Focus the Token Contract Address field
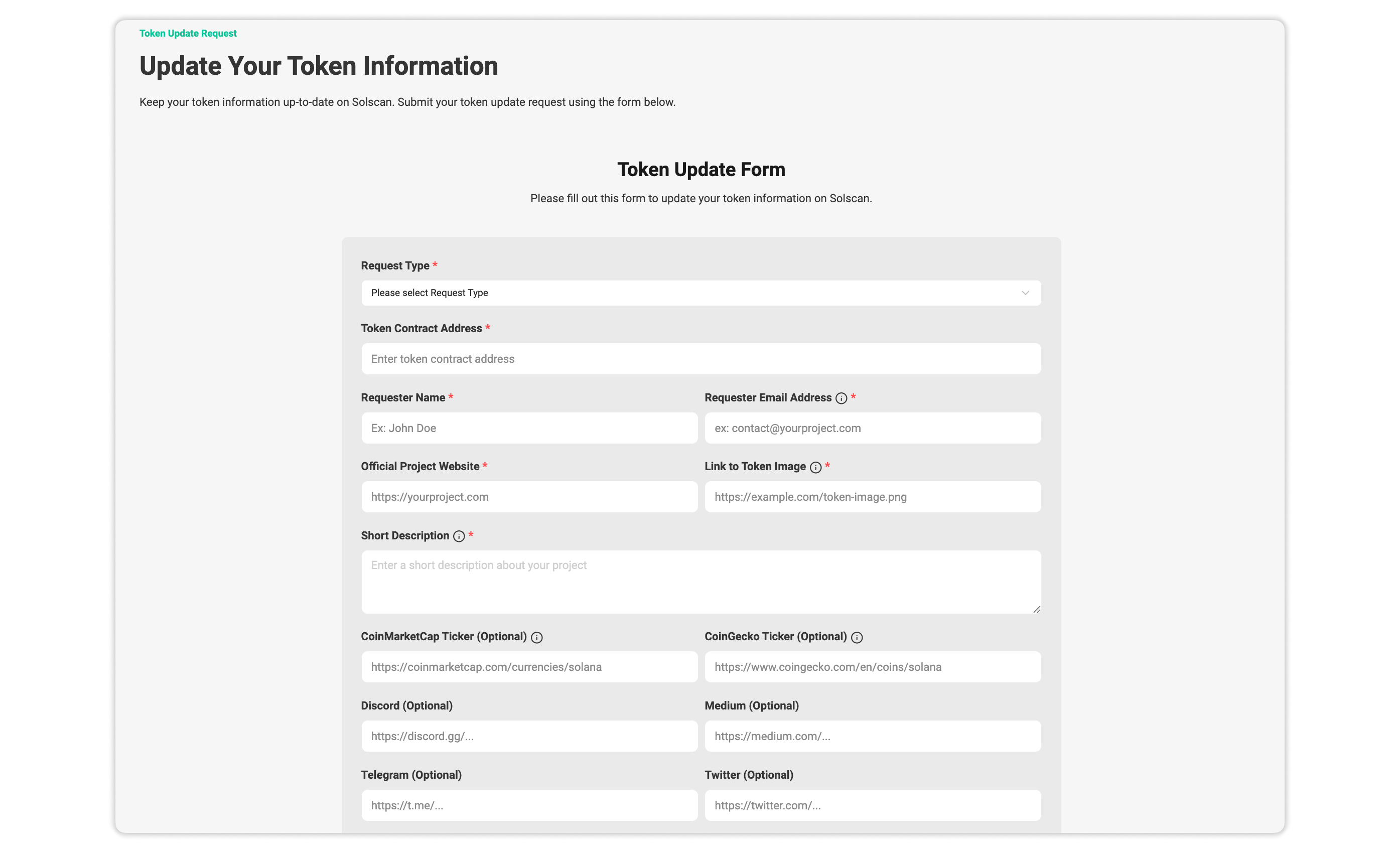This screenshot has width=1400, height=854. pyautogui.click(x=700, y=359)
